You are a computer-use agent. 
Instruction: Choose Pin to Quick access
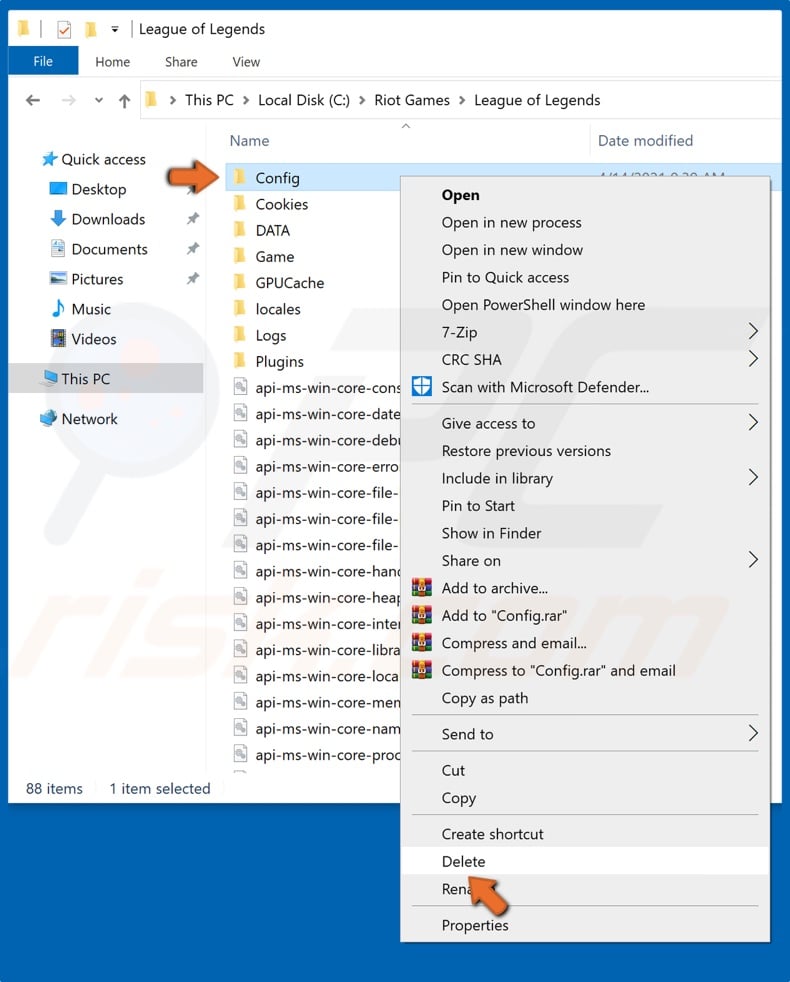(505, 277)
